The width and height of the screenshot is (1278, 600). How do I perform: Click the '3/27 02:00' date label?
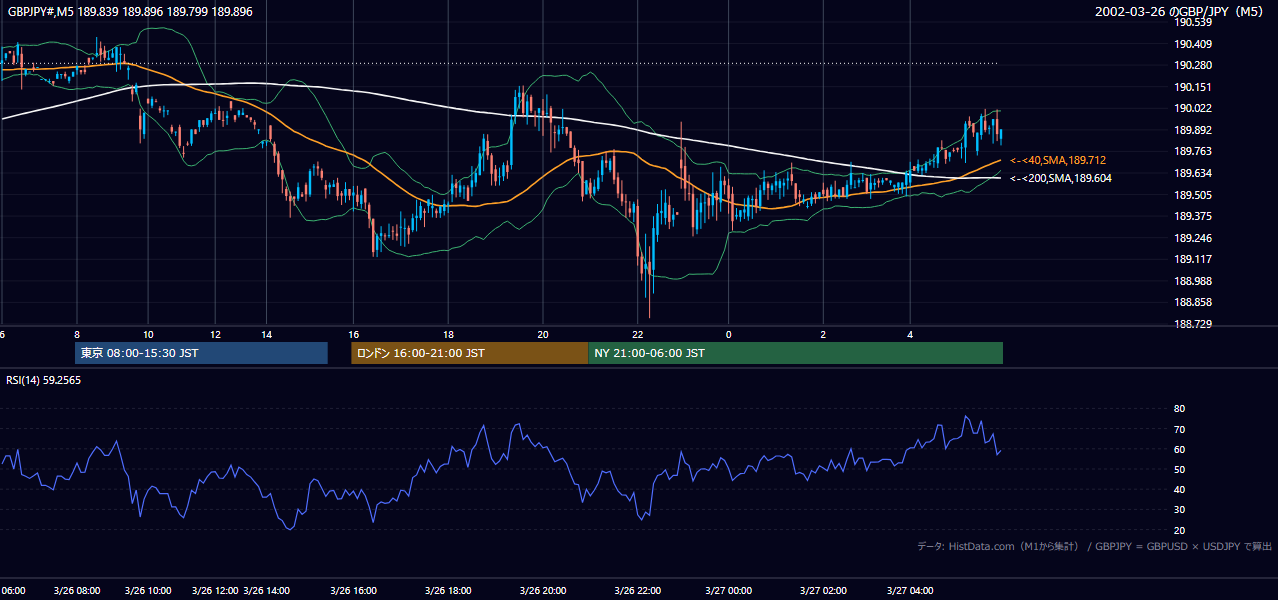coord(823,591)
